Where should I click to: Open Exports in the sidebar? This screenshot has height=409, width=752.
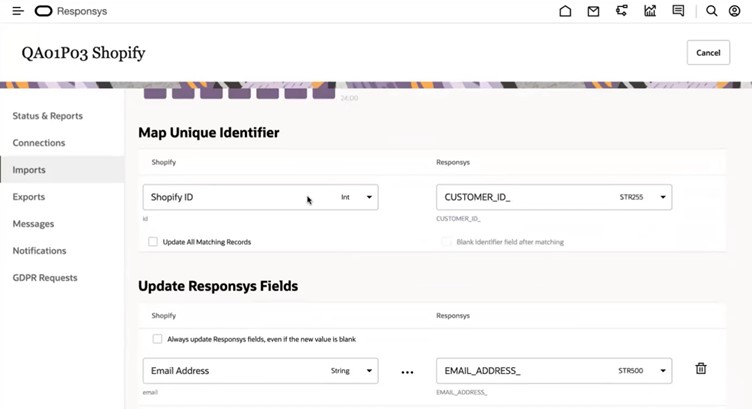point(29,197)
